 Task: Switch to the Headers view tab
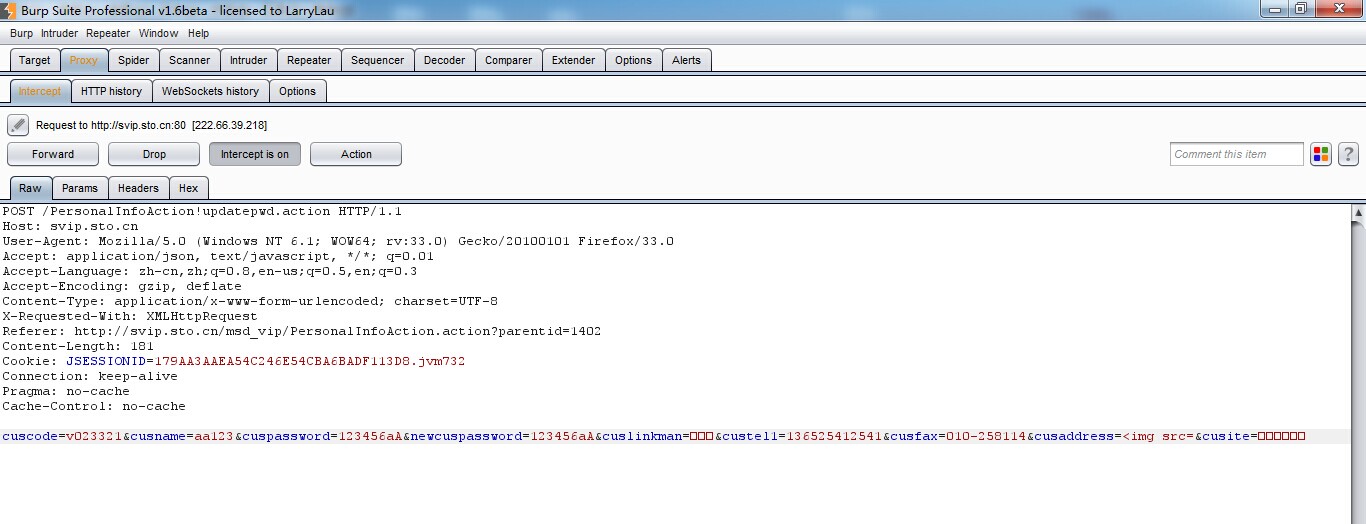138,188
